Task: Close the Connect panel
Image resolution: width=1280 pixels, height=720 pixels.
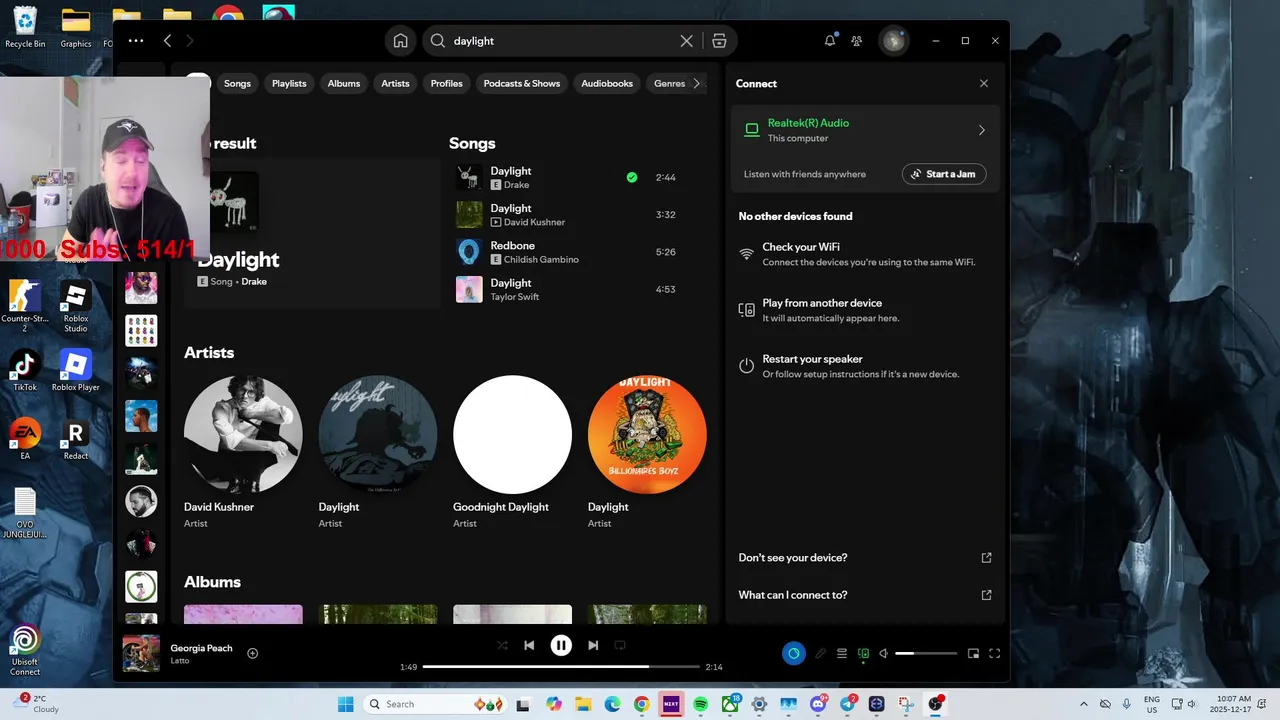Action: (984, 84)
